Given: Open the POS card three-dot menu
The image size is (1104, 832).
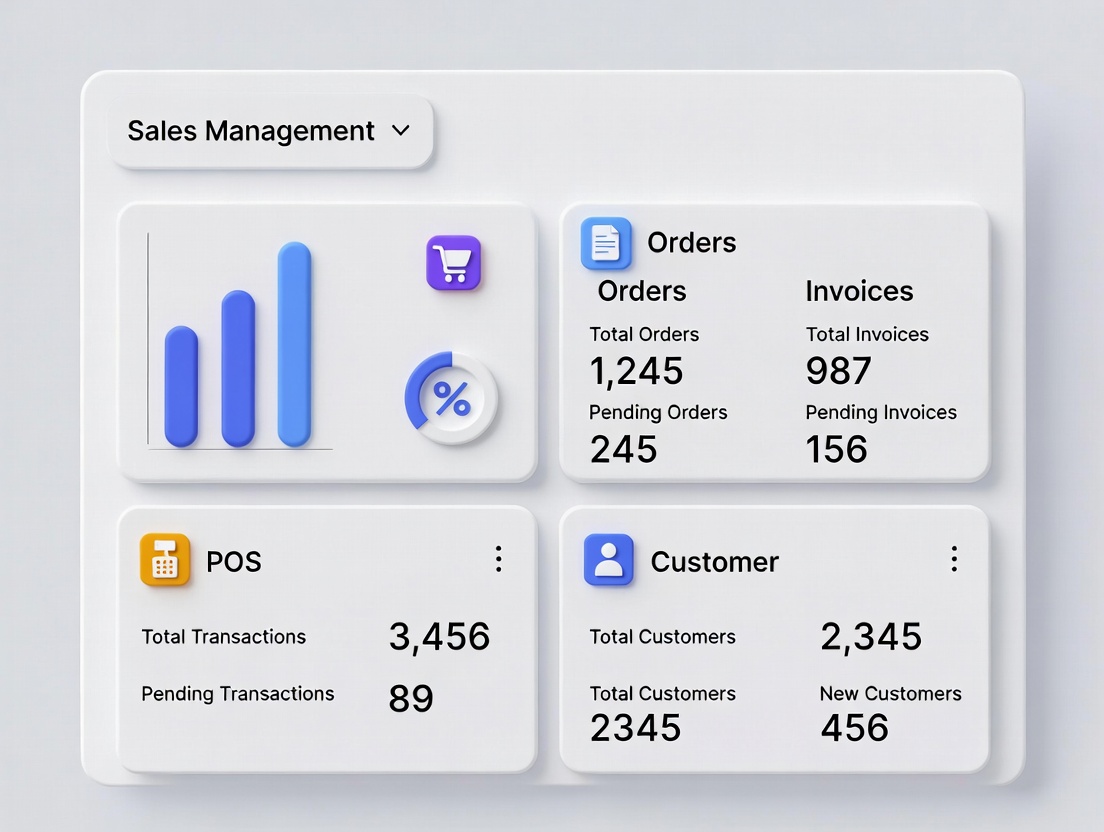Looking at the screenshot, I should (498, 559).
